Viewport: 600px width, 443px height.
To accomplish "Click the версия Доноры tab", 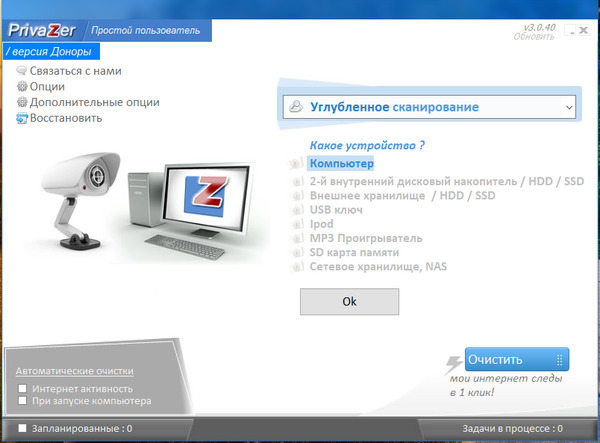I will pos(48,51).
